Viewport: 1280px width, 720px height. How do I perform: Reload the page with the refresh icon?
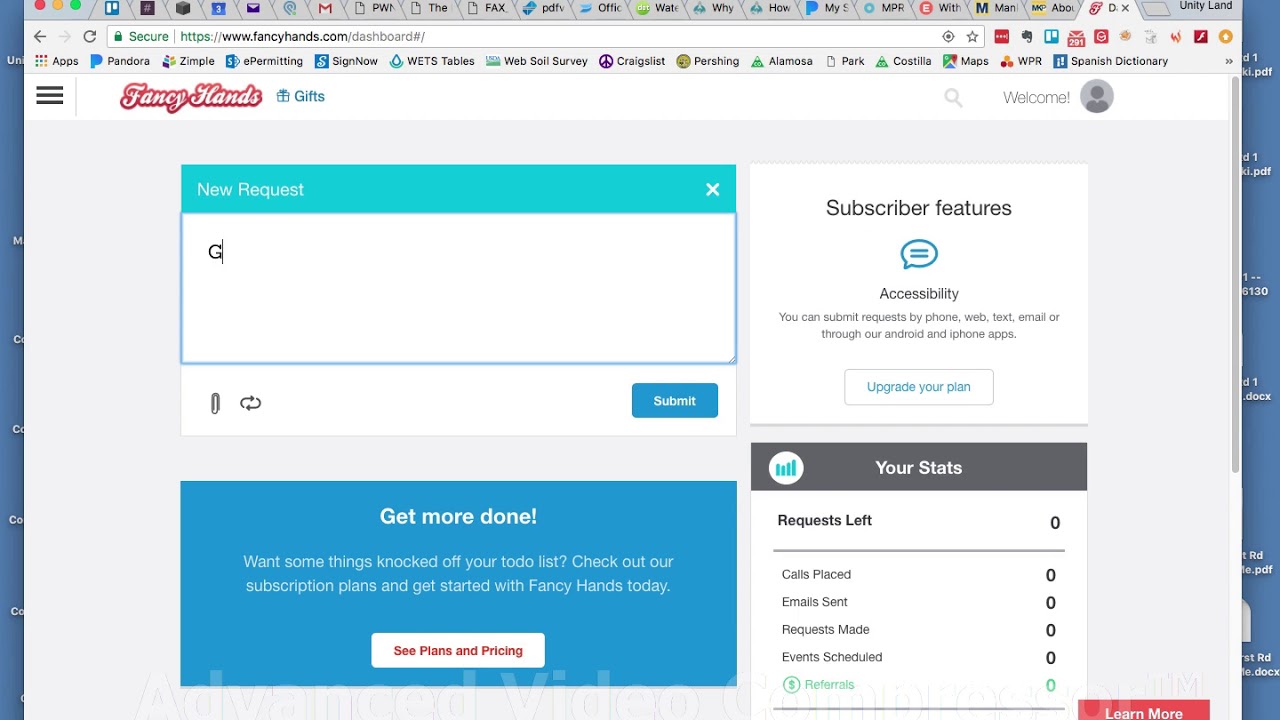tap(89, 37)
